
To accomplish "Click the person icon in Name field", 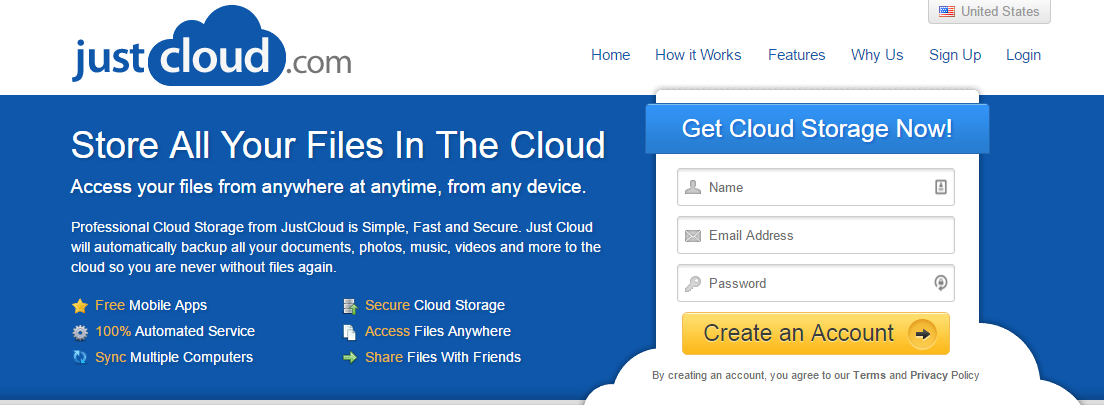I will point(694,187).
